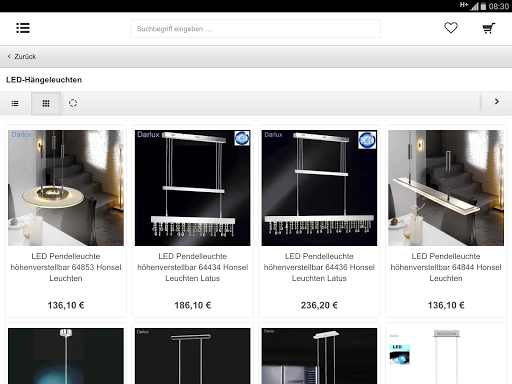512x384 pixels.
Task: Open the wishlist heart icon
Action: click(x=451, y=28)
